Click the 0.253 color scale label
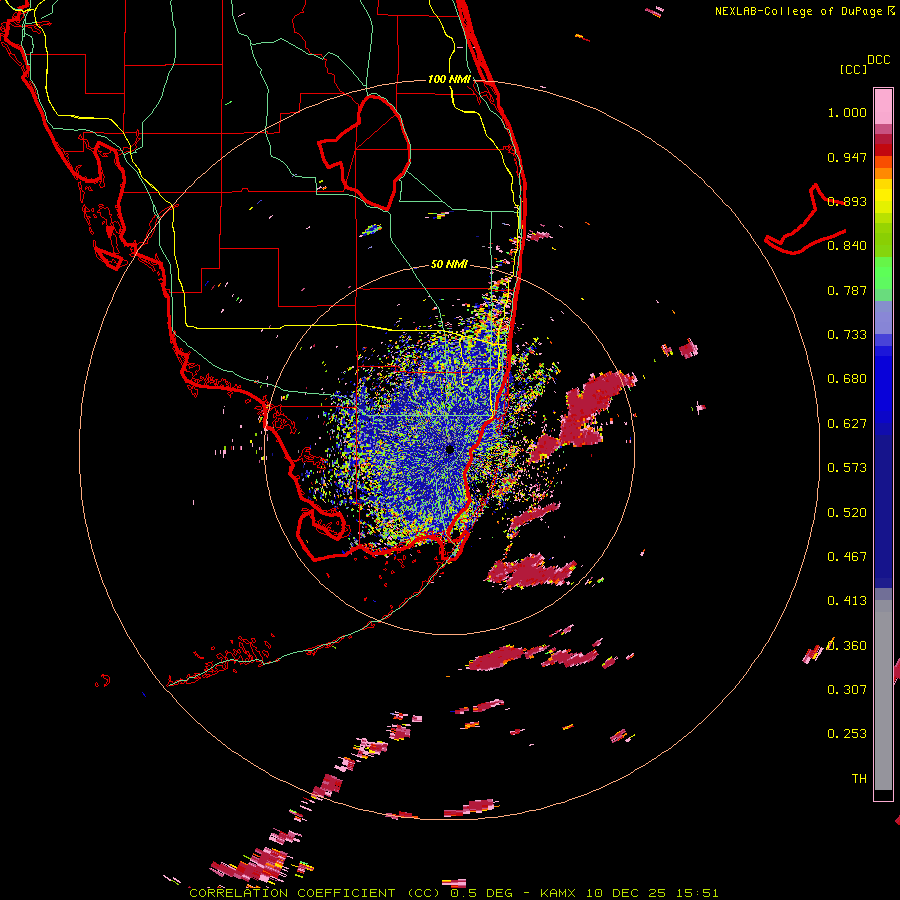Screen dimensions: 900x900 [847, 734]
